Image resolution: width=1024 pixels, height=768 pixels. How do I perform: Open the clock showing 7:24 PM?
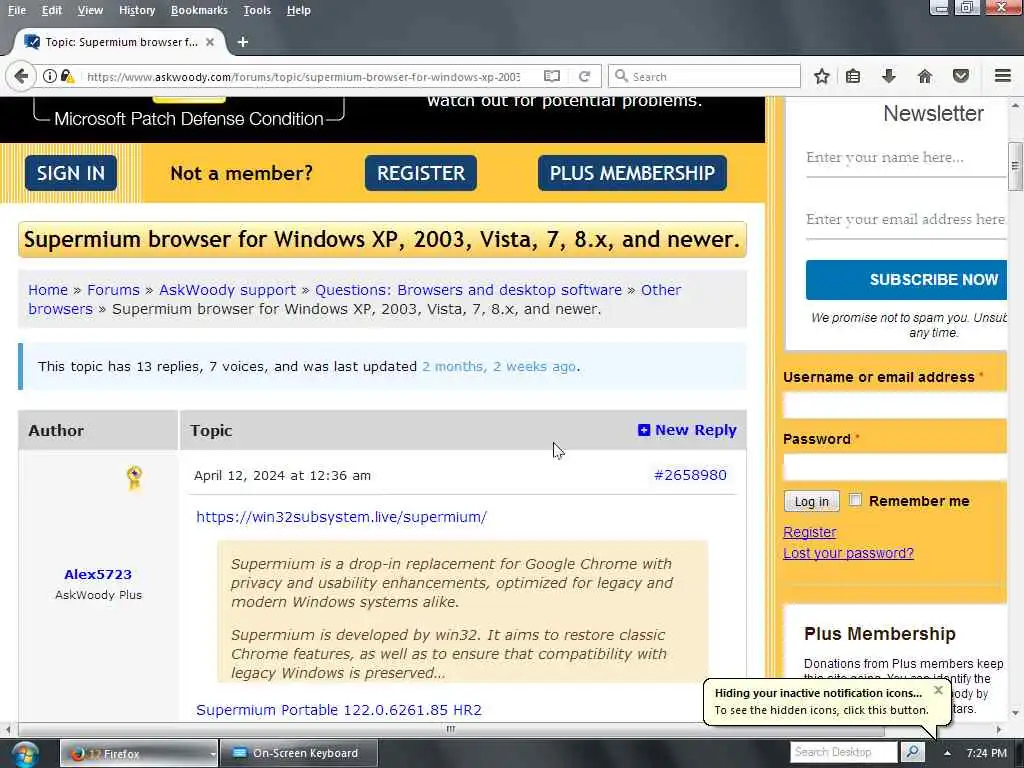(x=986, y=753)
